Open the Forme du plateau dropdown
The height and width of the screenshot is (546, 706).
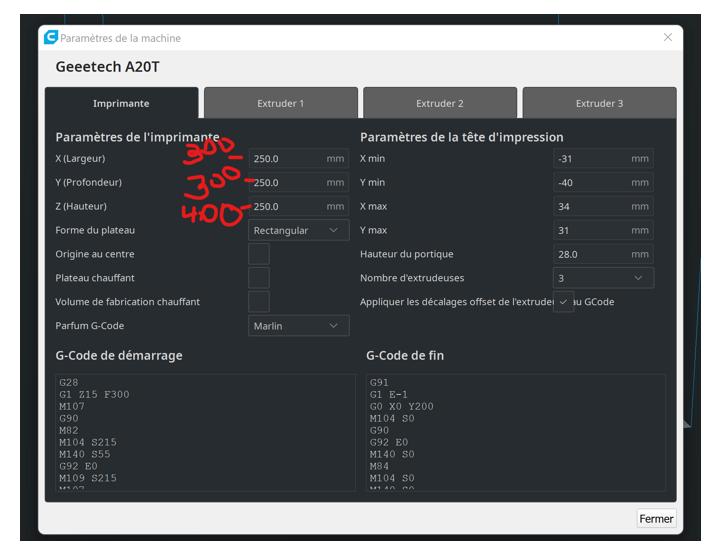299,230
